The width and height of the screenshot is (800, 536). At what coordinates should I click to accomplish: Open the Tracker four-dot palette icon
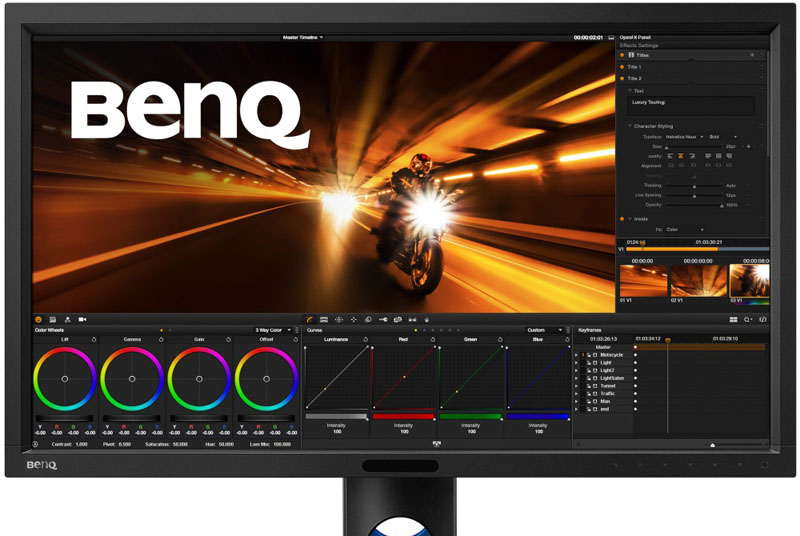[353, 320]
